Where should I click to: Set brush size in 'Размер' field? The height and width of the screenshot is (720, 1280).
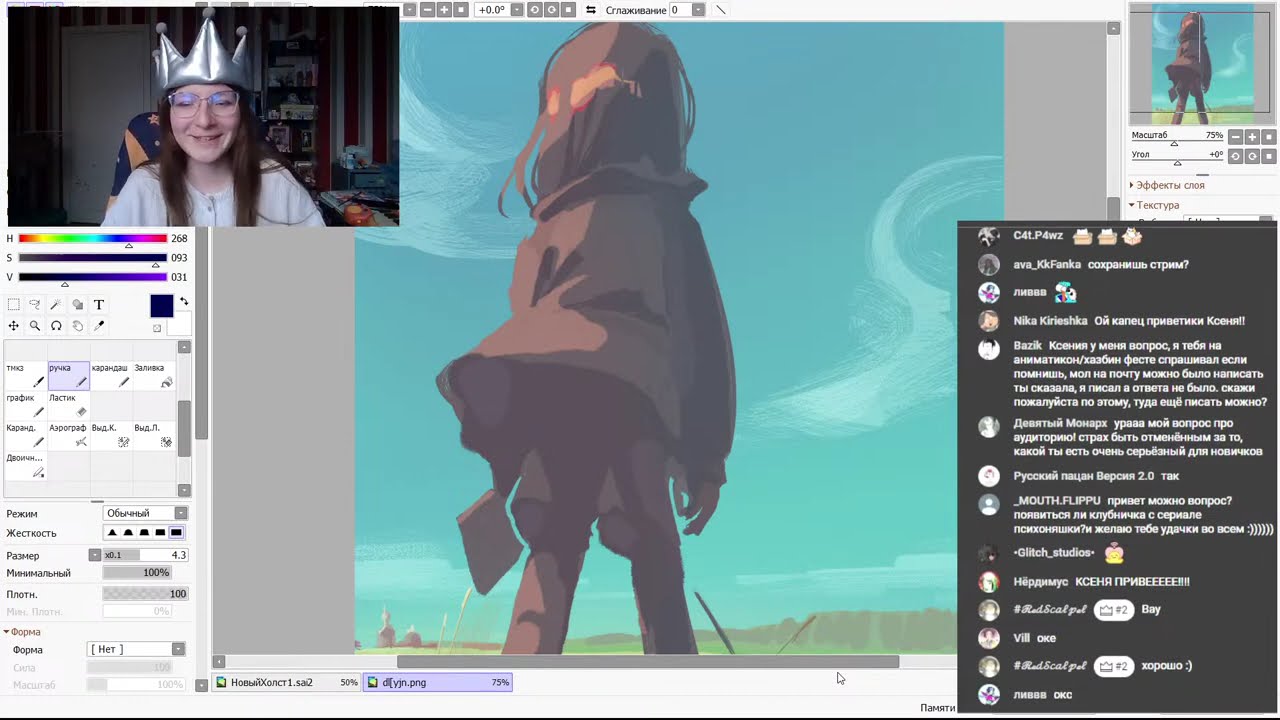point(145,555)
